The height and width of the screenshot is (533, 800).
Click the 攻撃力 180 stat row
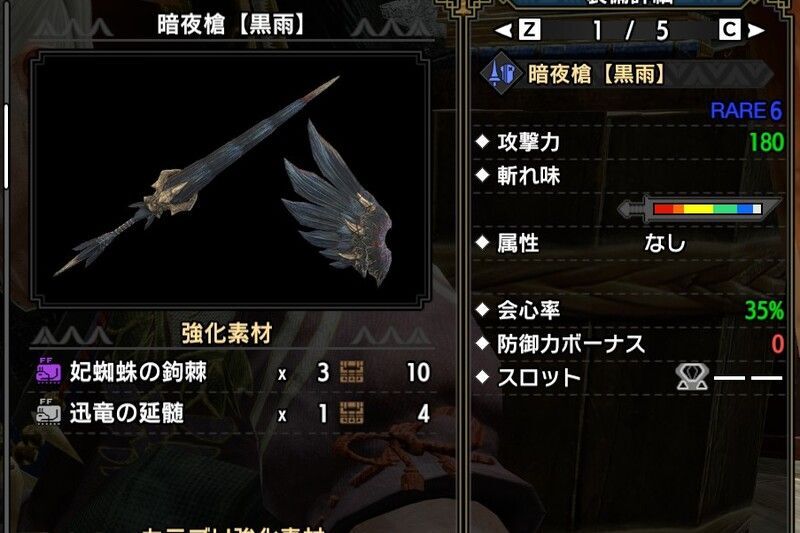click(x=629, y=142)
